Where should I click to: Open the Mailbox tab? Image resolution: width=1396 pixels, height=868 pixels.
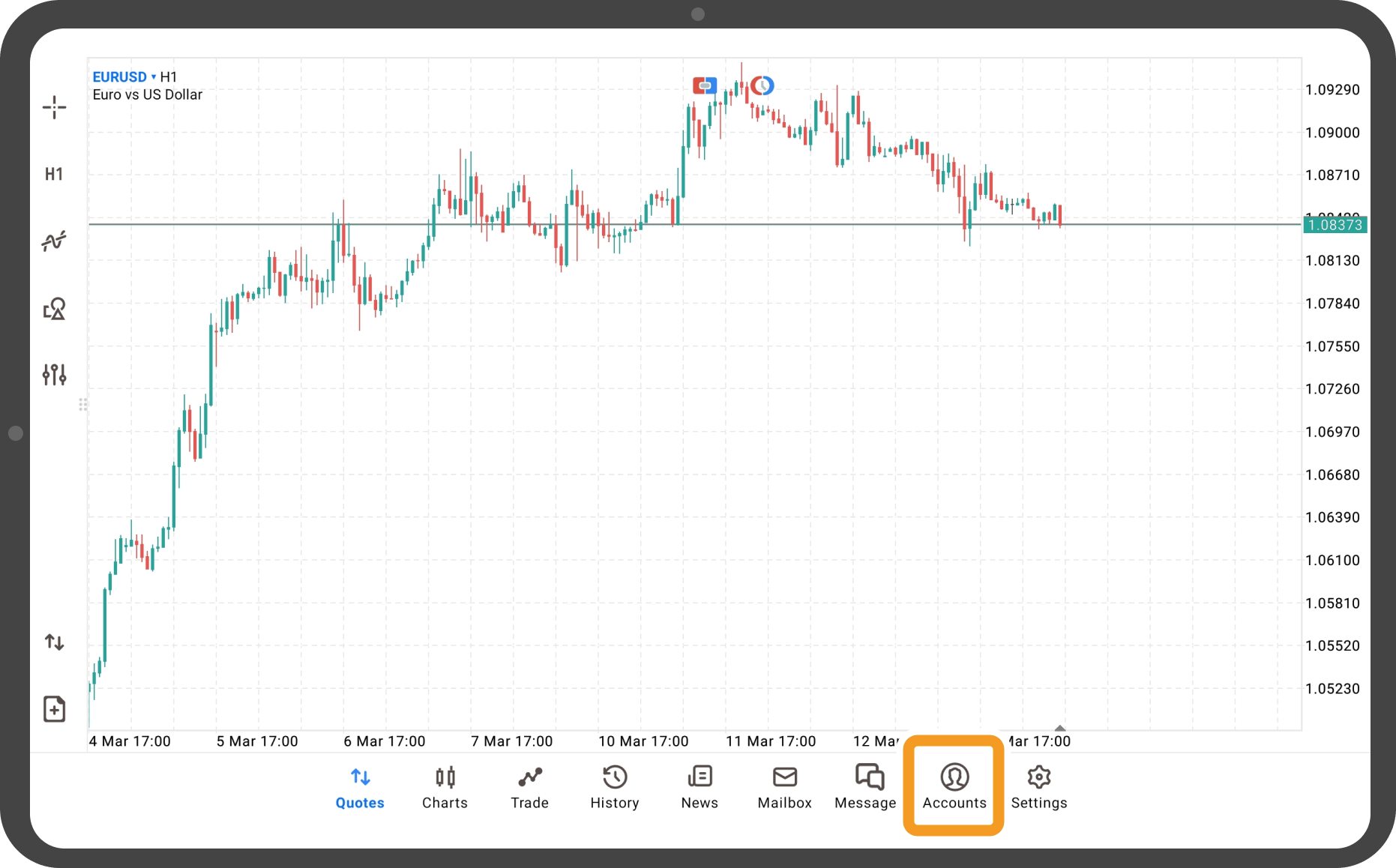pos(784,787)
